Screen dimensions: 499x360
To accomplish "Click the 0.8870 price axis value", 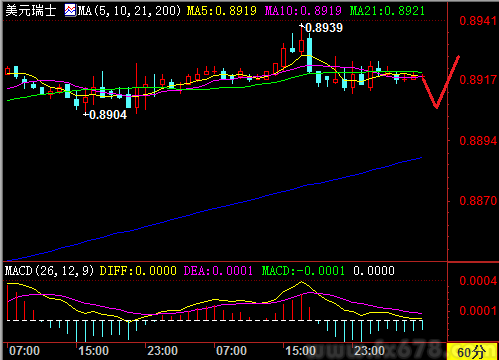I will click(x=478, y=201).
